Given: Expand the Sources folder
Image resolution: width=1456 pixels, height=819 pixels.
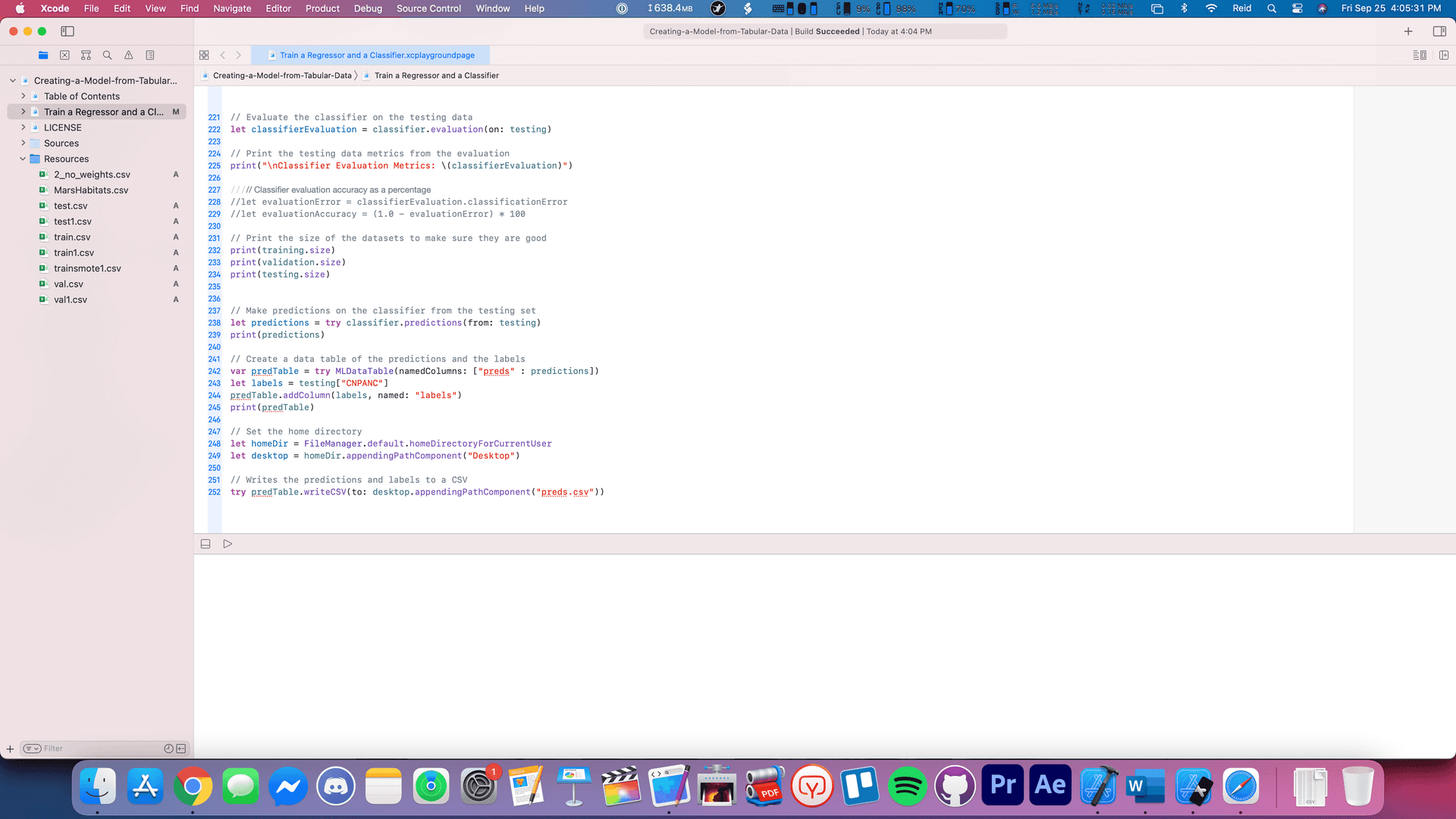Looking at the screenshot, I should [x=23, y=143].
